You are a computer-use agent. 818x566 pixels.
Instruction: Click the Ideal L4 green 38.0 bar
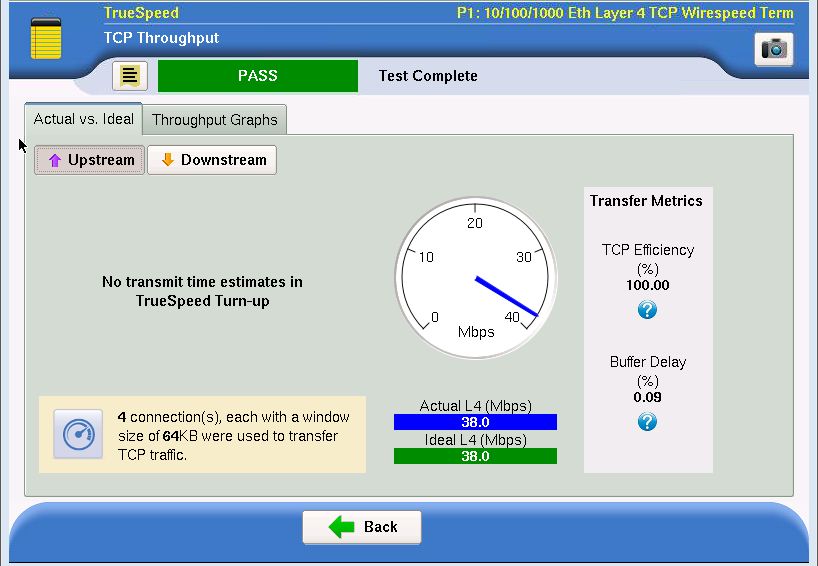(x=475, y=456)
